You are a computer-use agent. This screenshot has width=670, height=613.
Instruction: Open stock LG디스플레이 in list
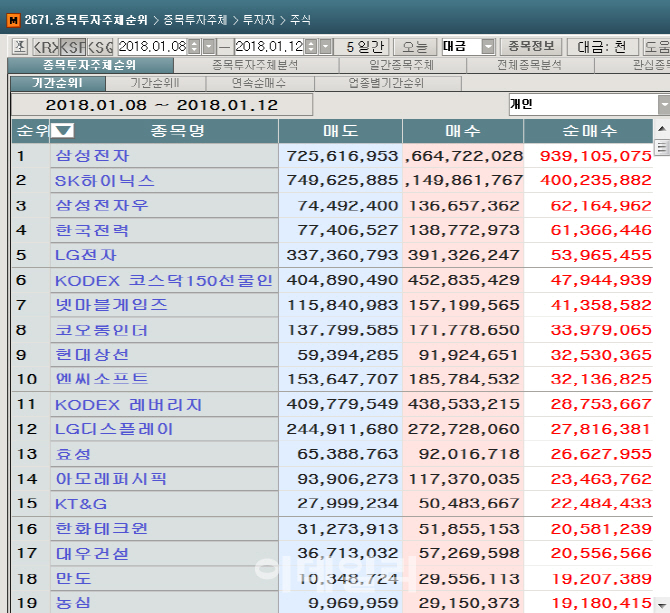pos(114,429)
